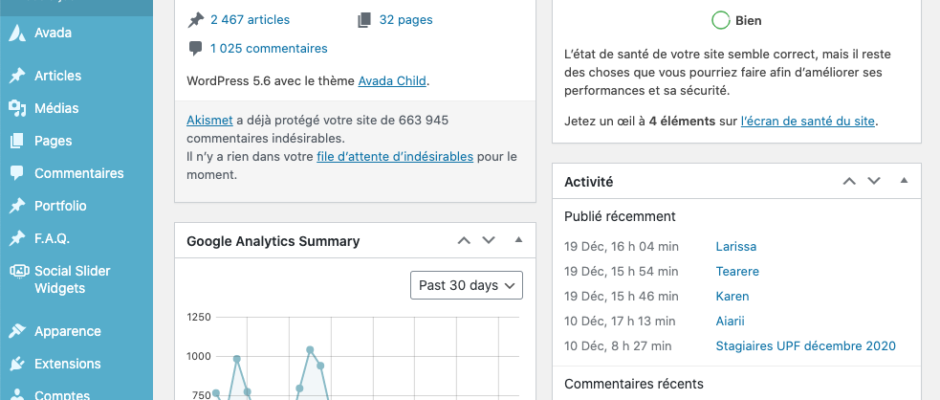Click the Portfolio pushpin icon in sidebar
This screenshot has height=400, width=940.
pyautogui.click(x=17, y=206)
